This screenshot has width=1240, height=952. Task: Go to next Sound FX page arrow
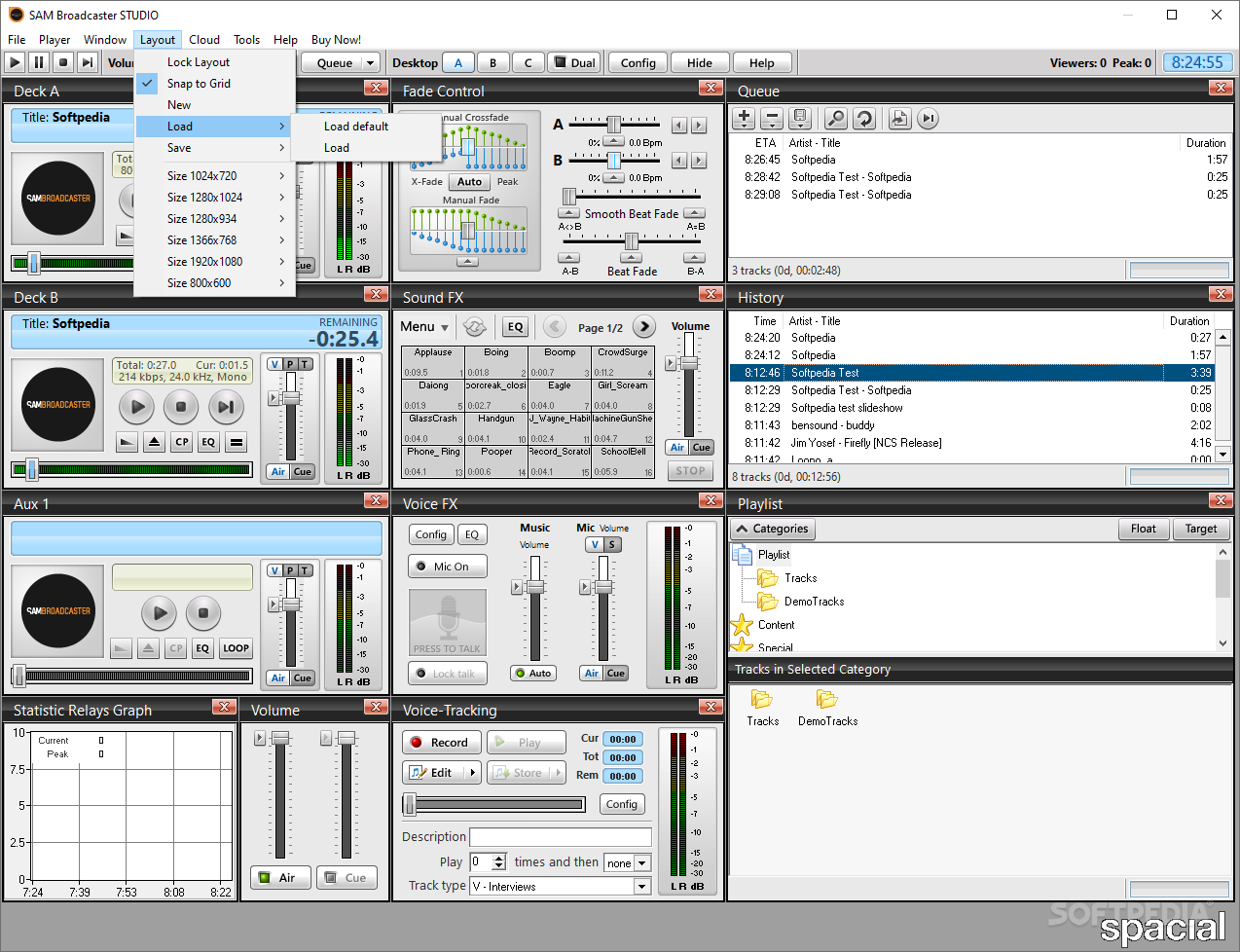(644, 327)
